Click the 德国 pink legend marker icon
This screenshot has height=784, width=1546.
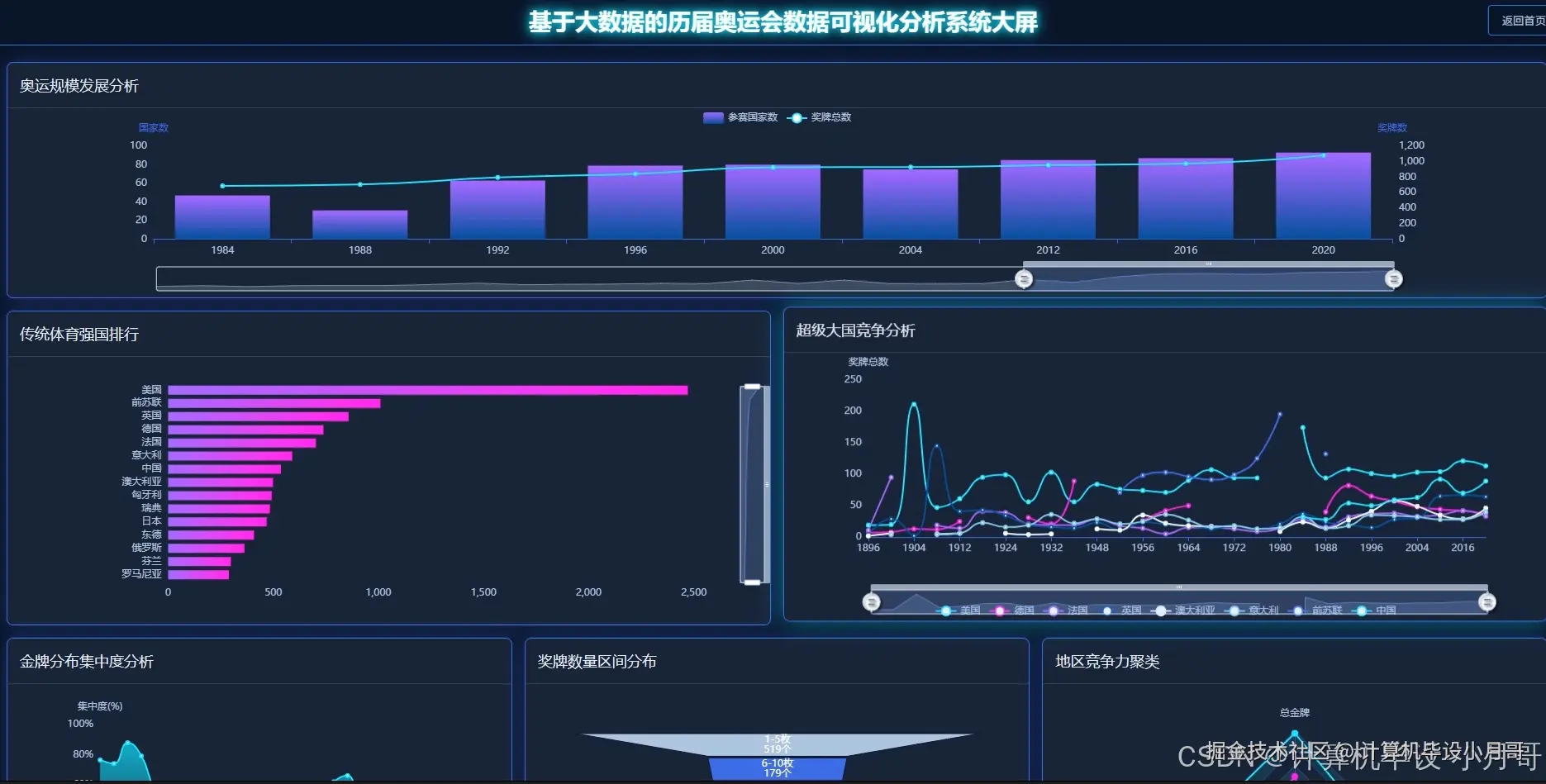click(1000, 611)
